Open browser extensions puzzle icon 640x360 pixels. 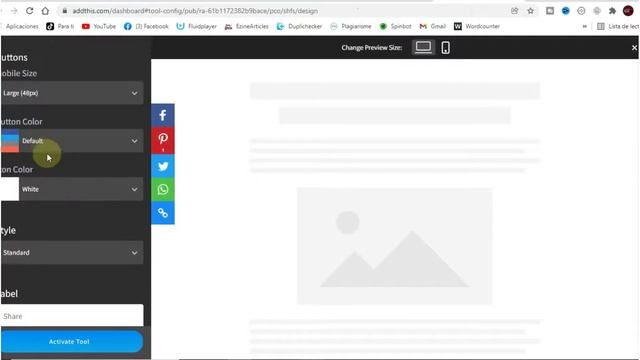pyautogui.click(x=612, y=11)
